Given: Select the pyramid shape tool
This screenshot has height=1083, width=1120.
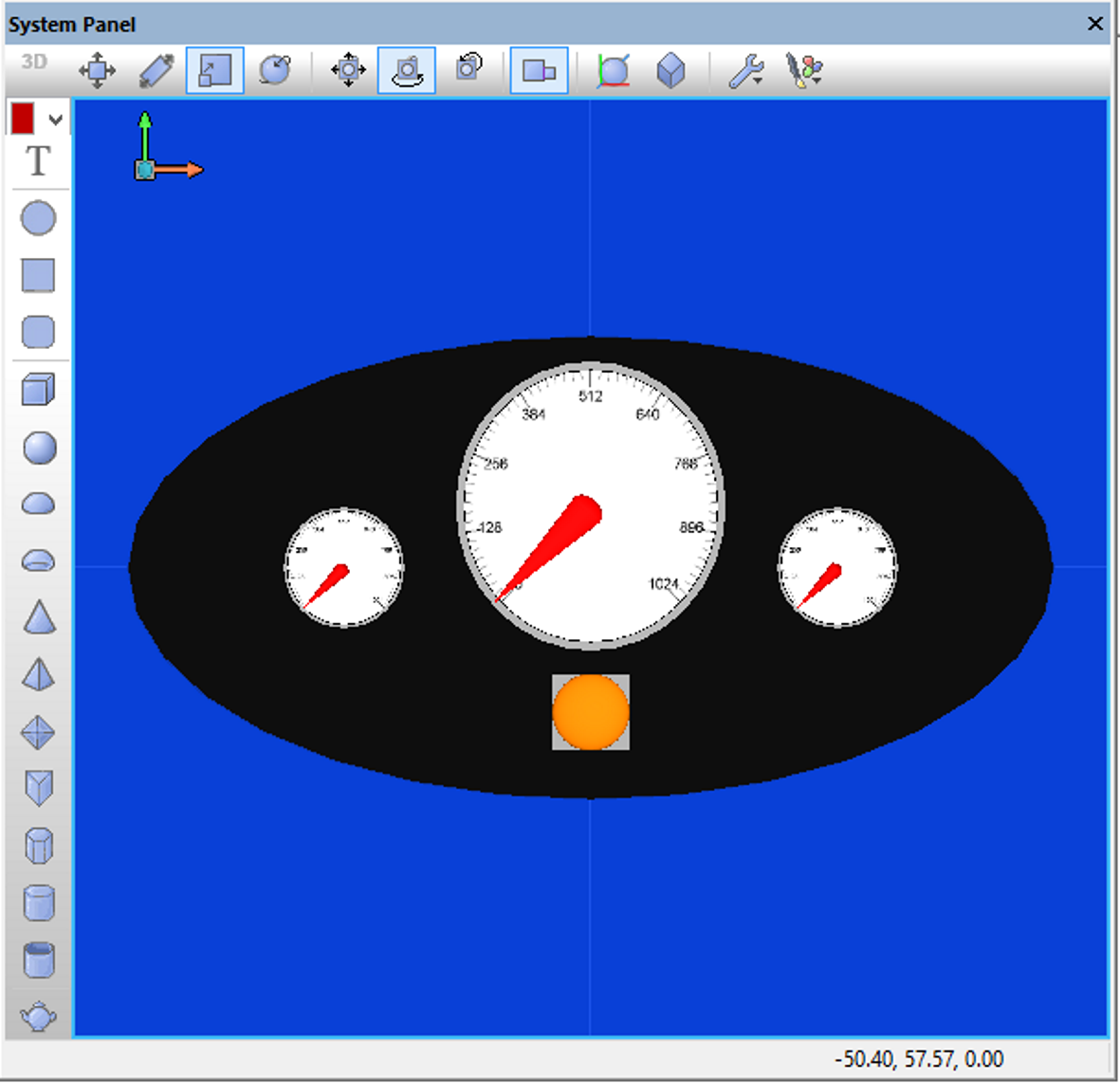Looking at the screenshot, I should (38, 675).
